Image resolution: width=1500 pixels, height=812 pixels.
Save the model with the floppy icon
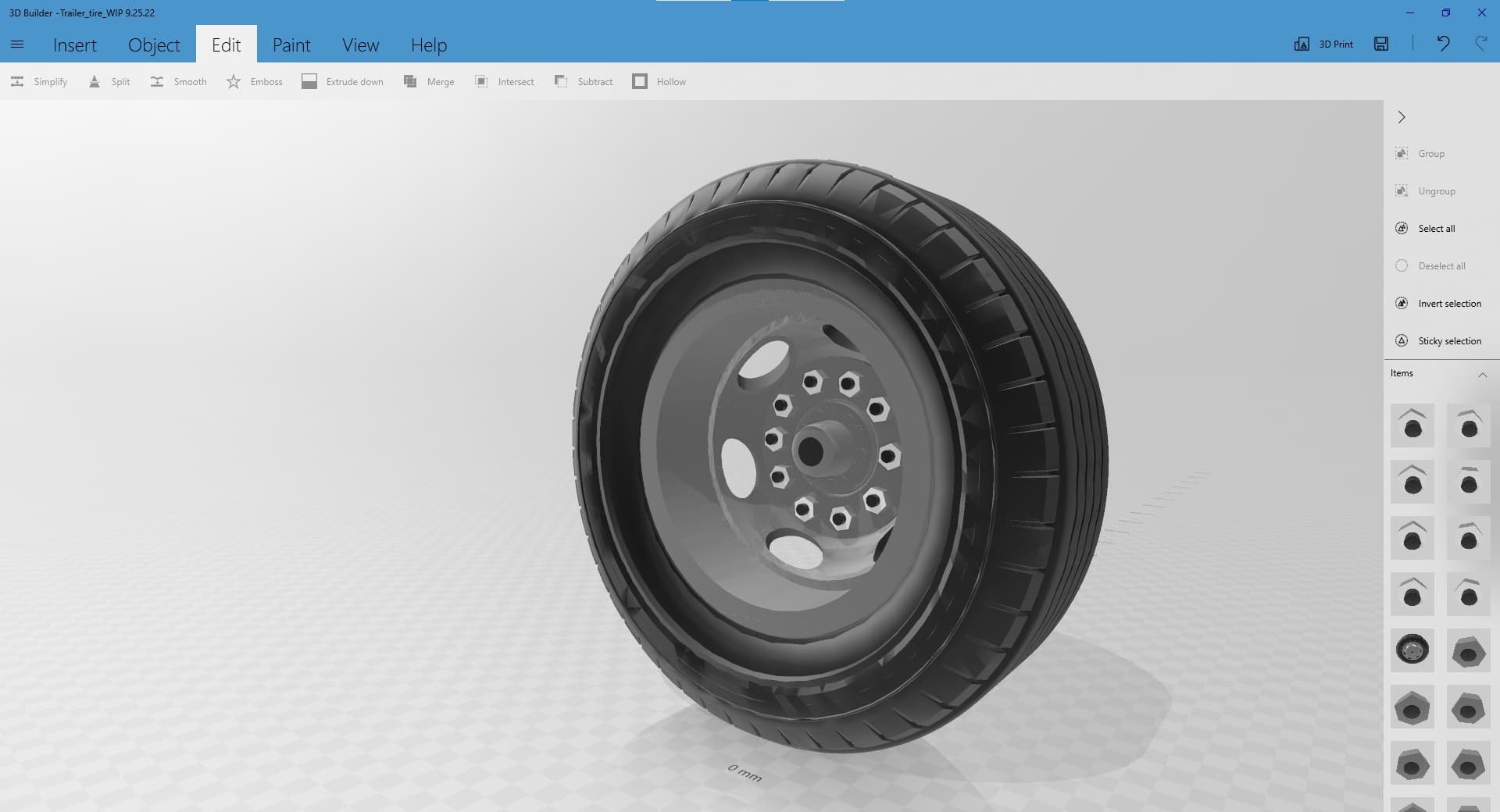[x=1381, y=45]
